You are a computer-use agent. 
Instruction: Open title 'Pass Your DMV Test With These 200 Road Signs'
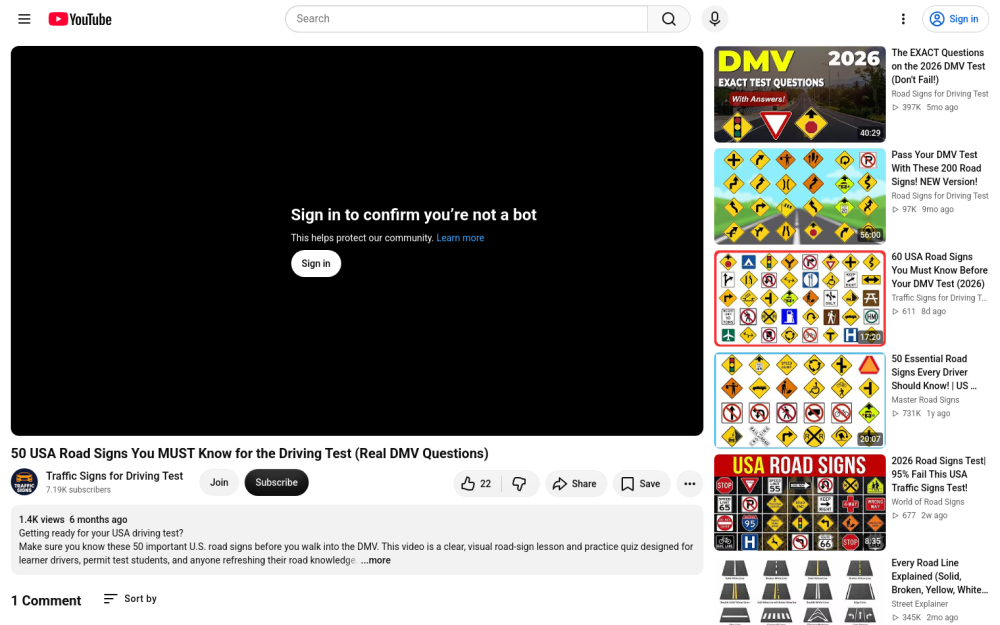pos(936,168)
